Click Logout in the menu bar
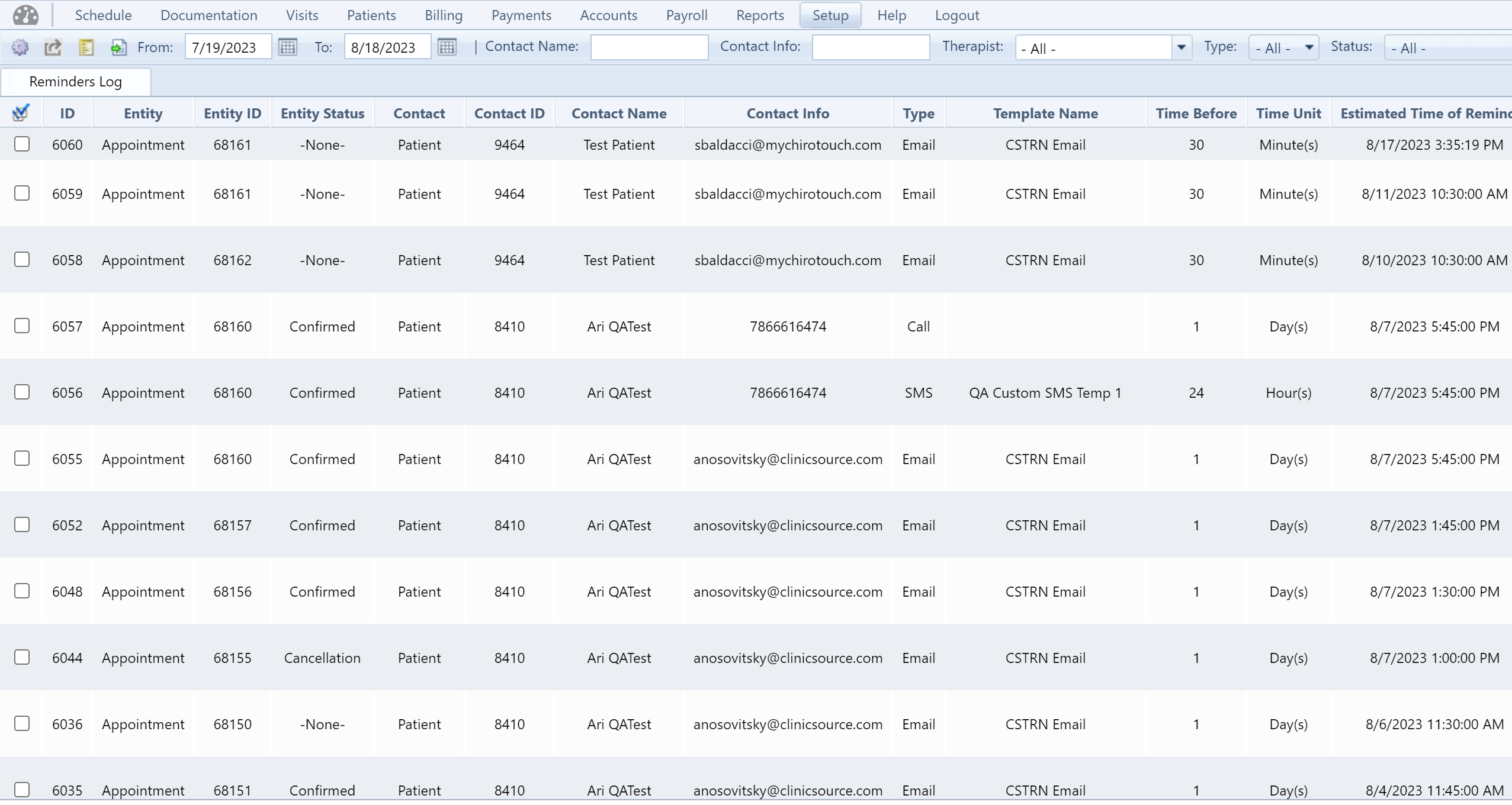The image size is (1512, 805). 957,15
